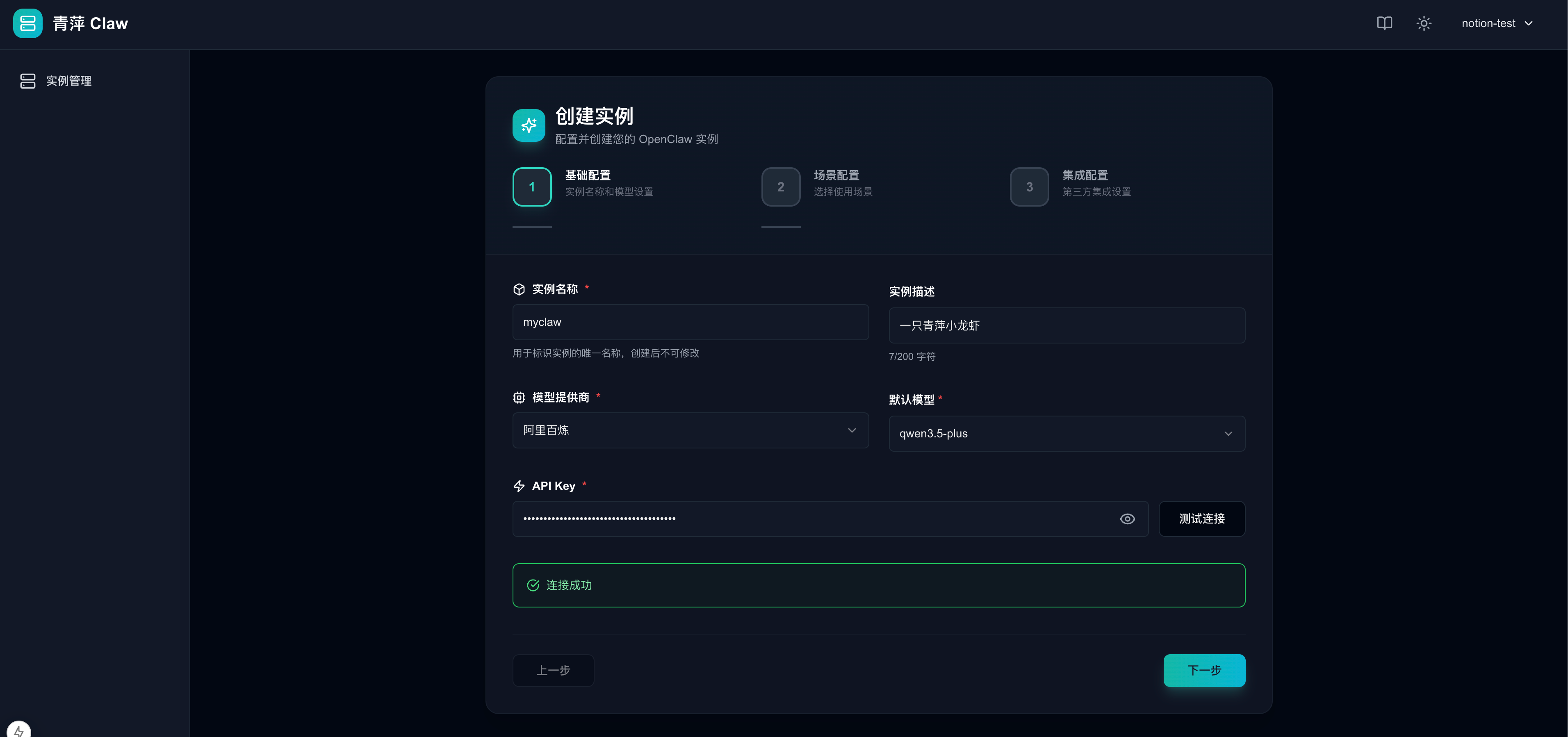Expand the 阿里百炼 provider dropdown
This screenshot has width=1568, height=737.
(x=690, y=430)
